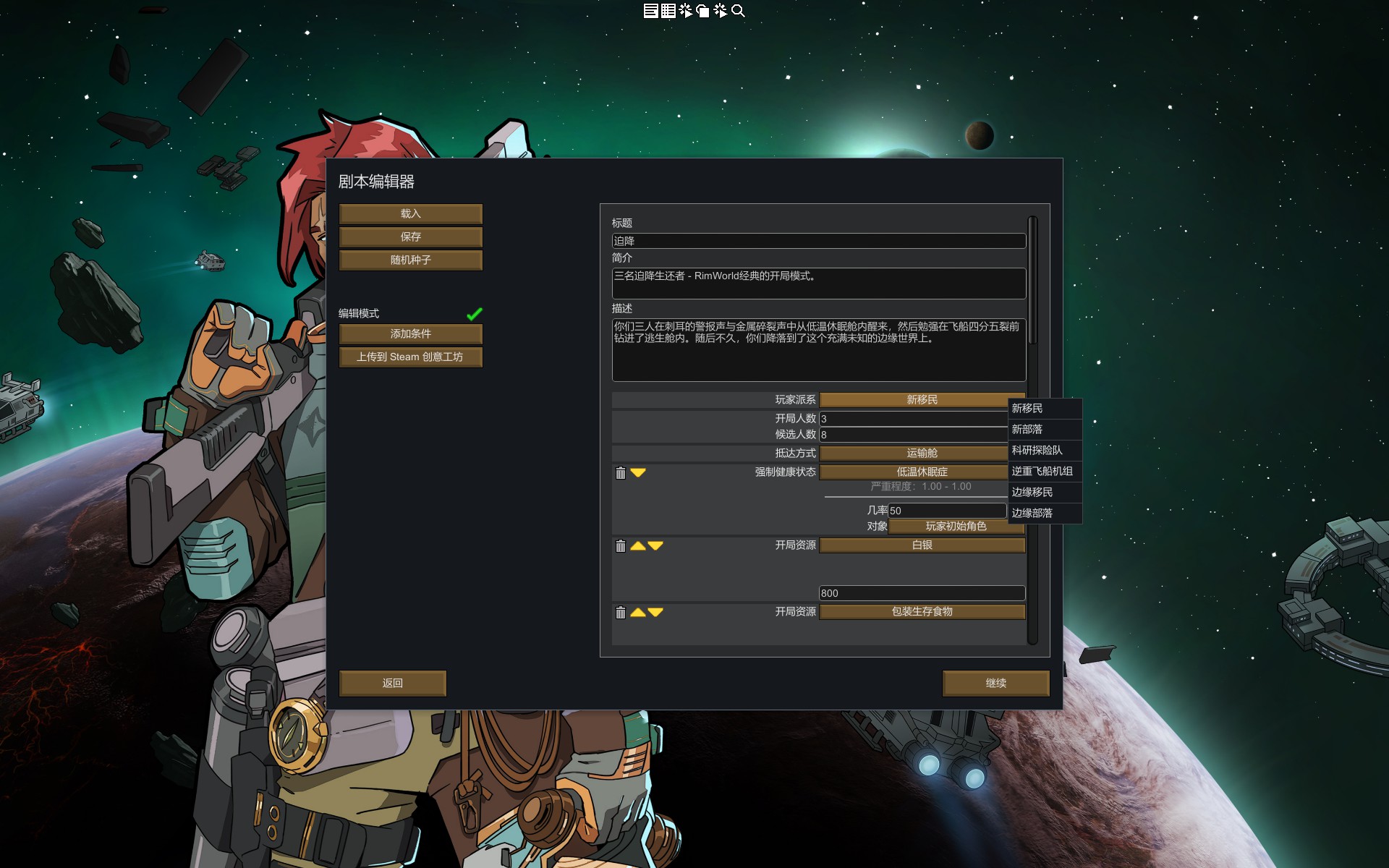Click the 玩家派系 label
The height and width of the screenshot is (868, 1389).
point(795,399)
